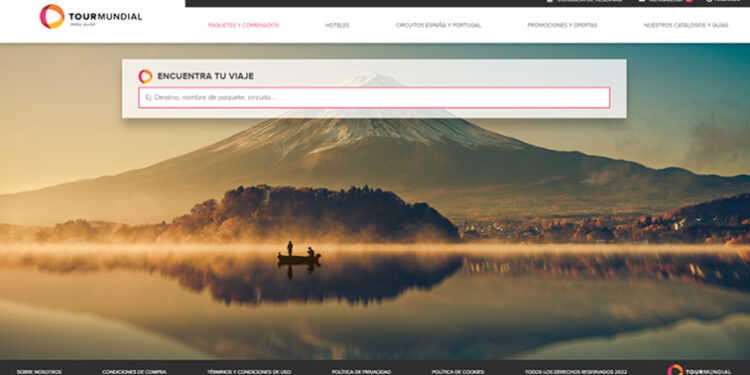Open Política de Cookies footer link
Image resolution: width=750 pixels, height=375 pixels.
click(x=458, y=372)
